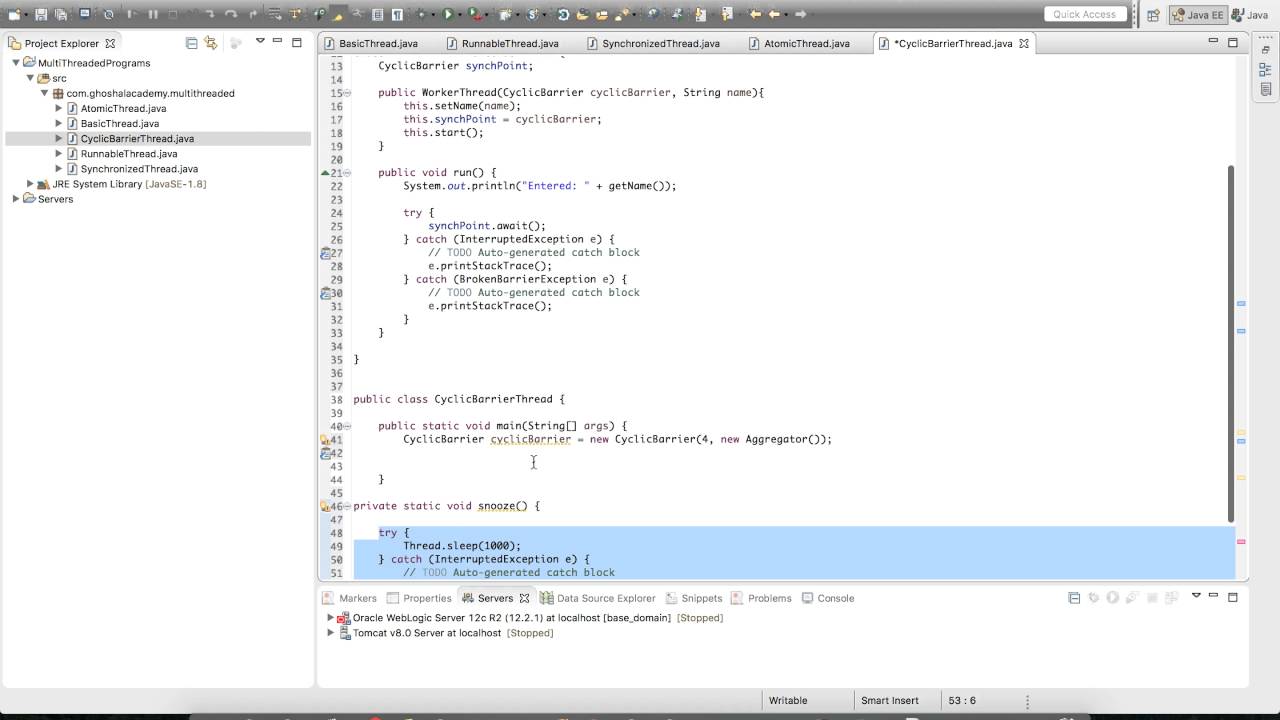Select RunnableThread.java in Project Explorer
This screenshot has height=720, width=1280.
[x=129, y=154]
